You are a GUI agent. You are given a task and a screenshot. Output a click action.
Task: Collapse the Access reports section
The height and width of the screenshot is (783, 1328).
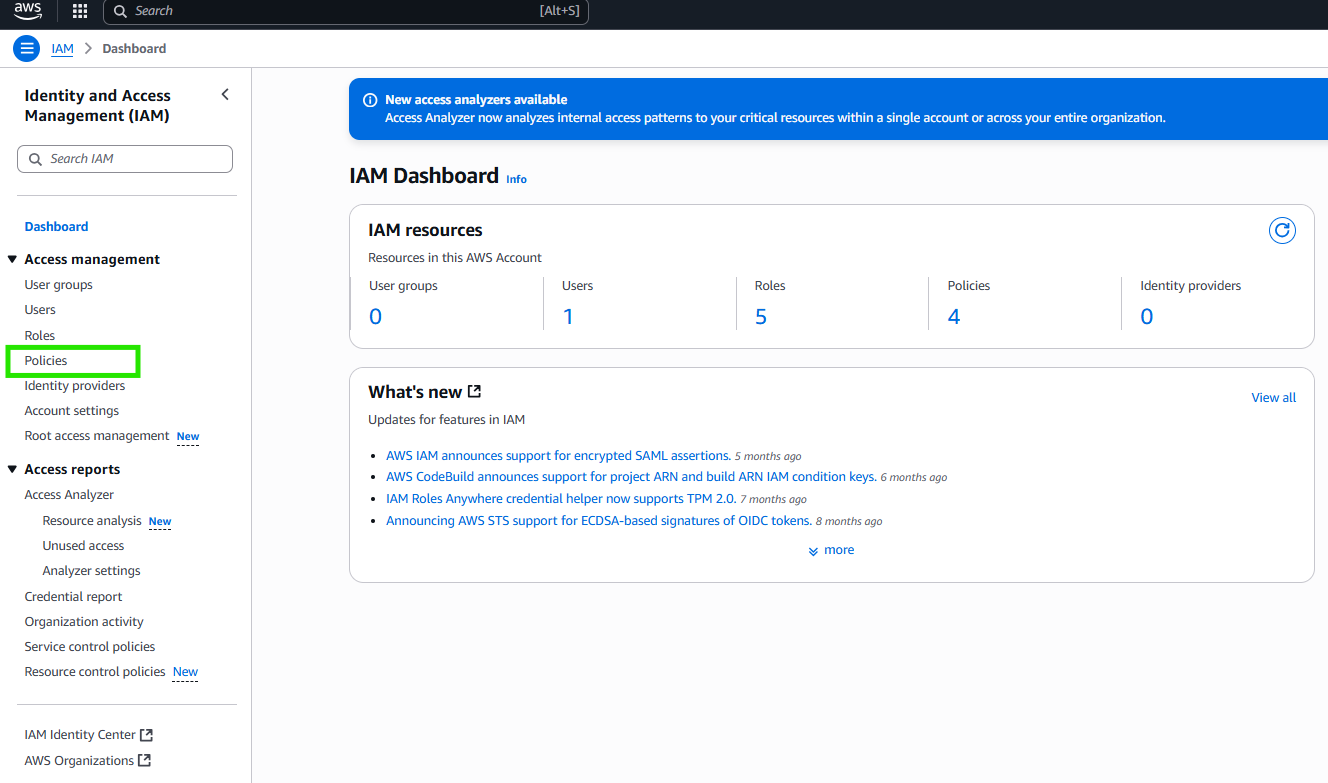12,469
